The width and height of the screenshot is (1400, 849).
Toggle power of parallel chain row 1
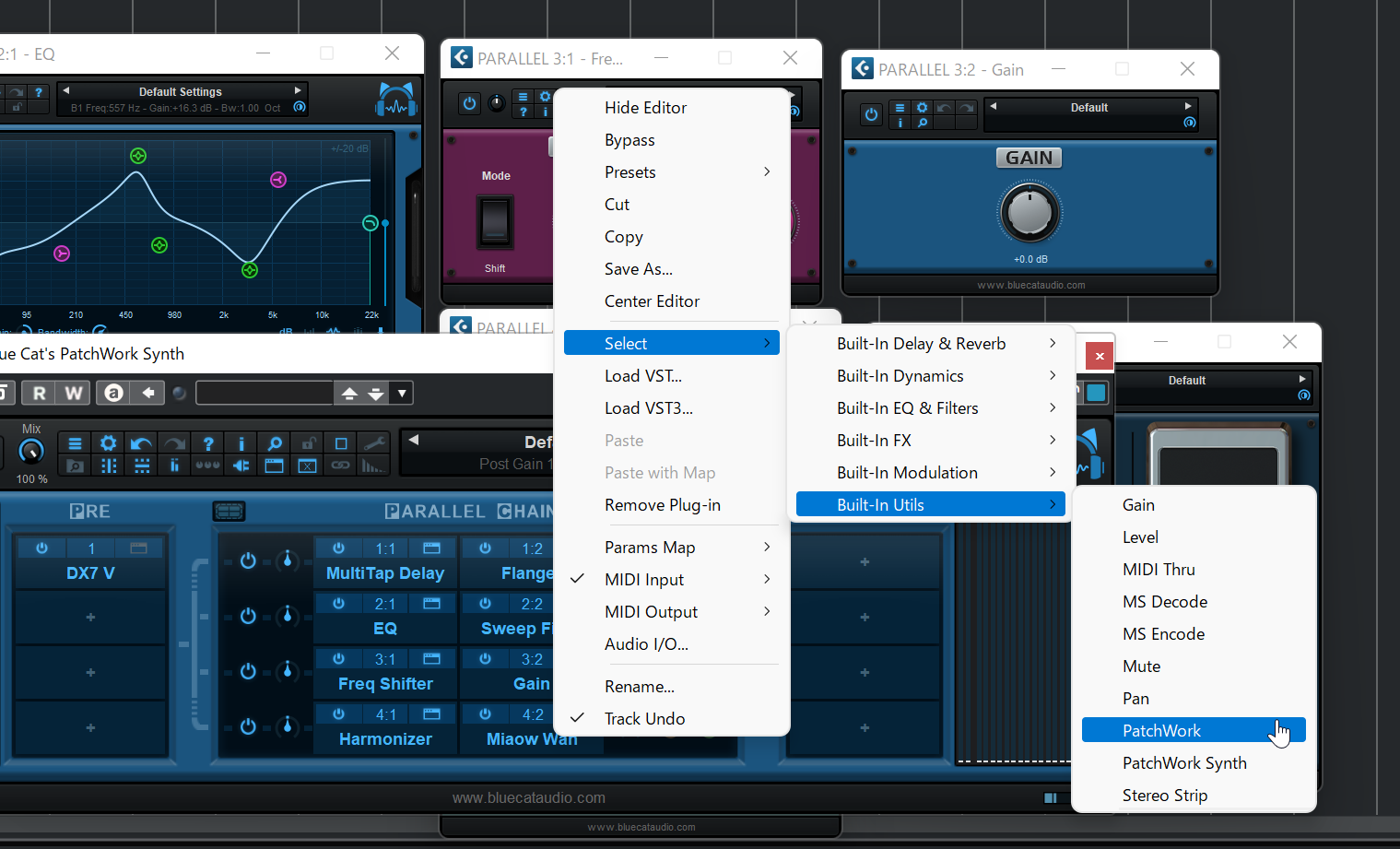[247, 560]
